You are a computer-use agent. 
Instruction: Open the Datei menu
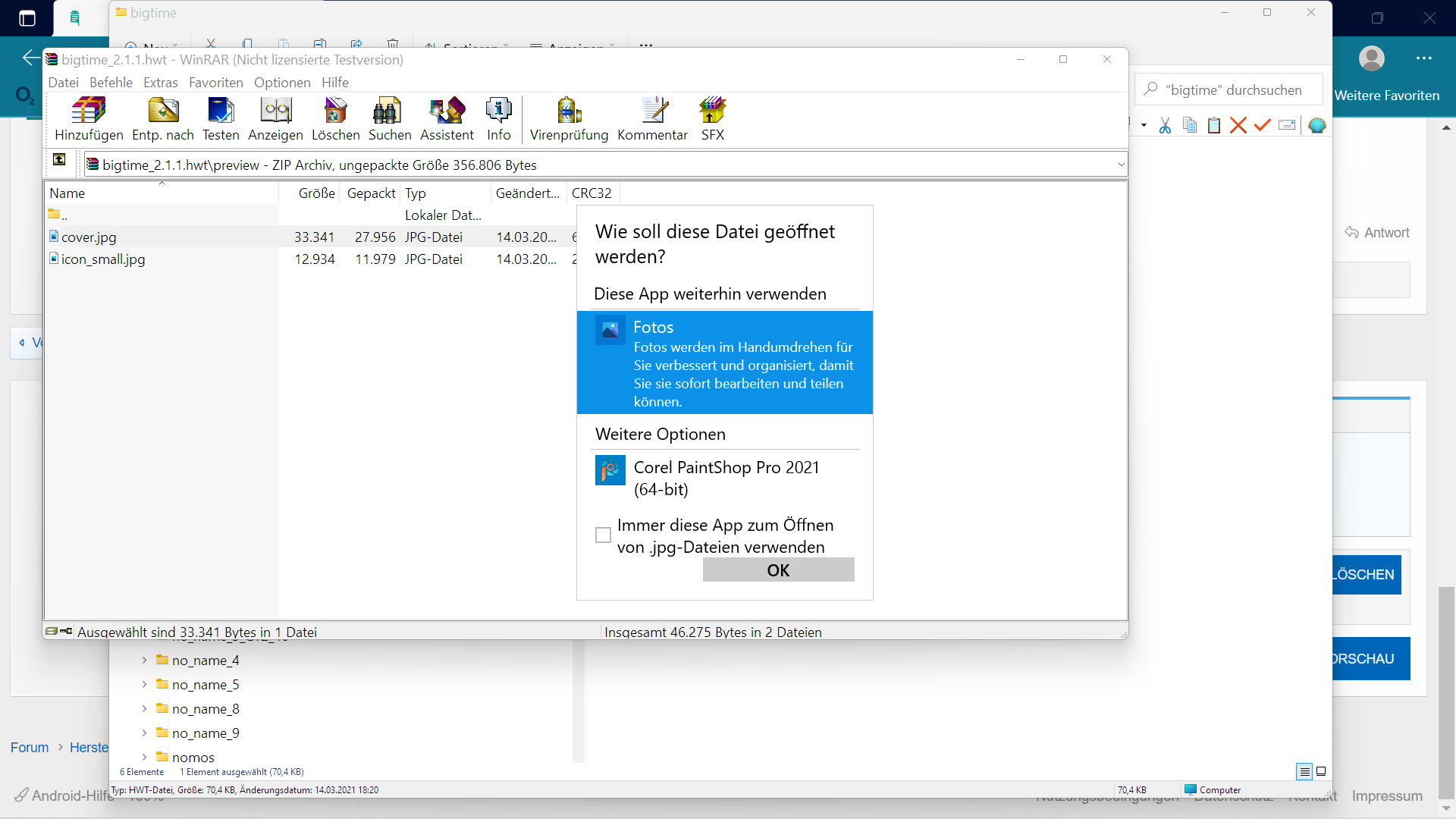(64, 83)
